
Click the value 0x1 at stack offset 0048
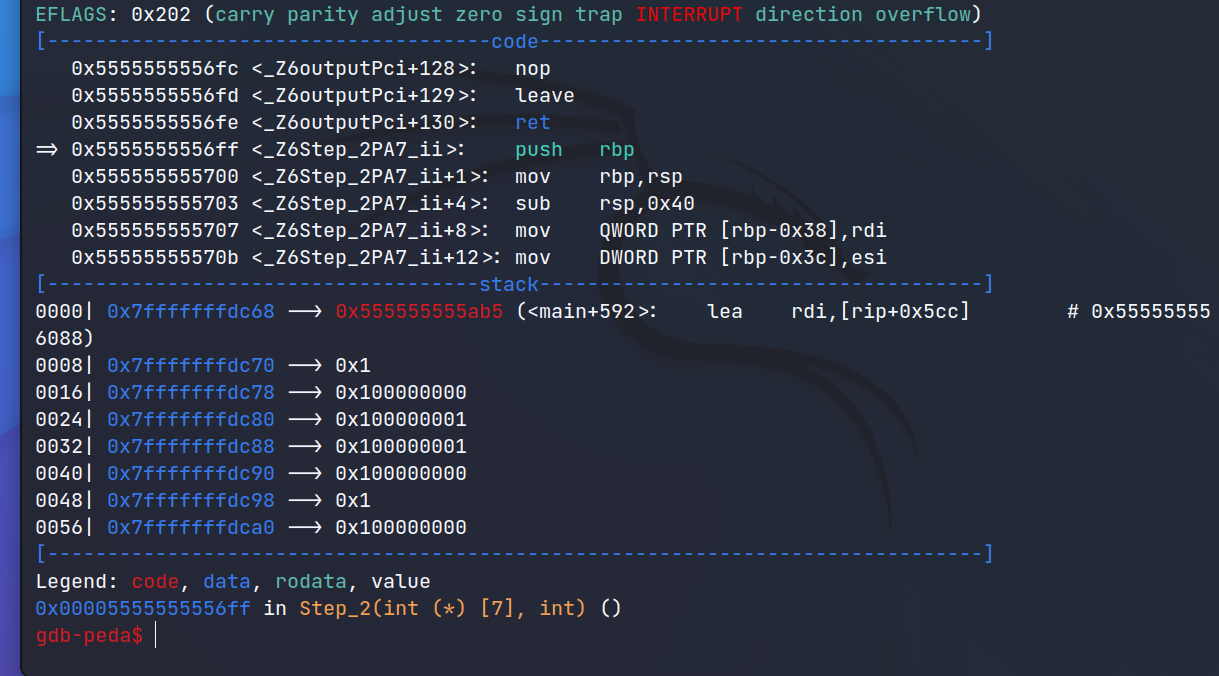[x=353, y=501]
